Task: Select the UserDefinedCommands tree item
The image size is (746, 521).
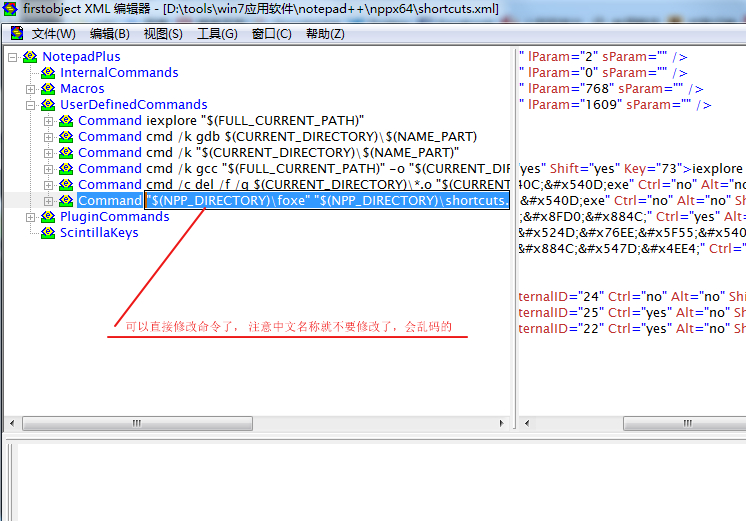Action: coord(134,105)
